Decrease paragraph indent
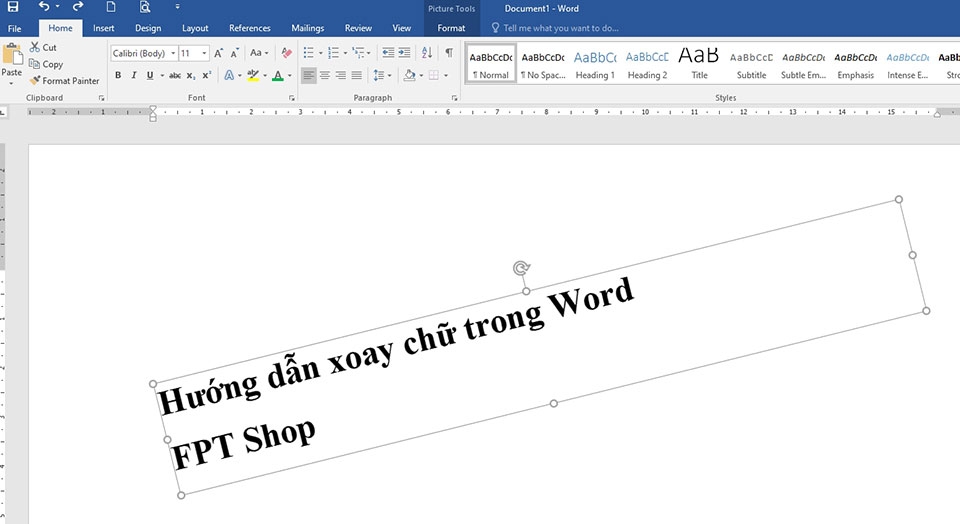Viewport: 960px width, 524px height. tap(388, 53)
